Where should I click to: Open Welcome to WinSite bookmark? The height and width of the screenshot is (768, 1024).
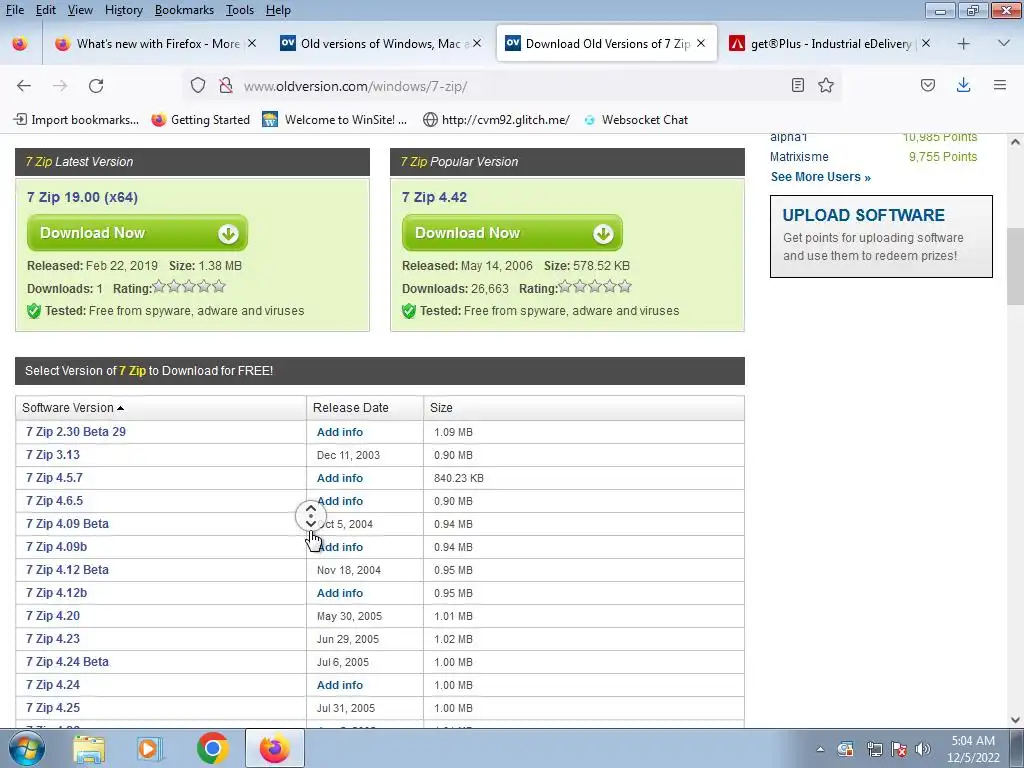click(x=334, y=120)
